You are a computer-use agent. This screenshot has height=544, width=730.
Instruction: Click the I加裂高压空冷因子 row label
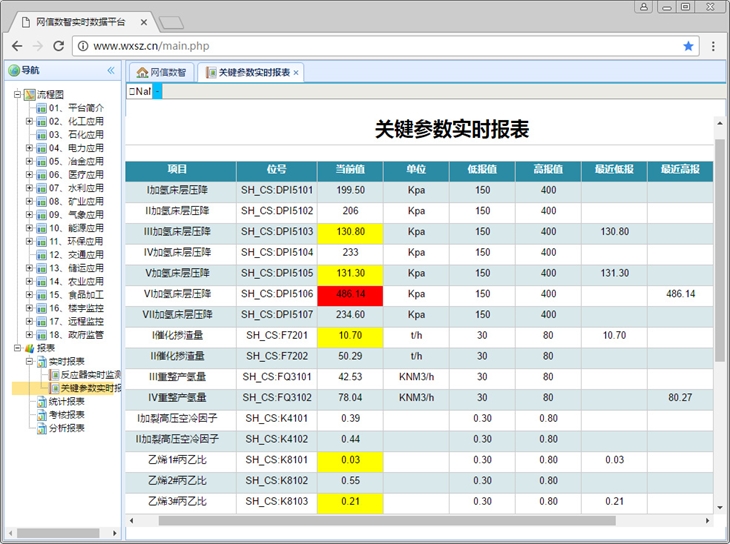177,418
